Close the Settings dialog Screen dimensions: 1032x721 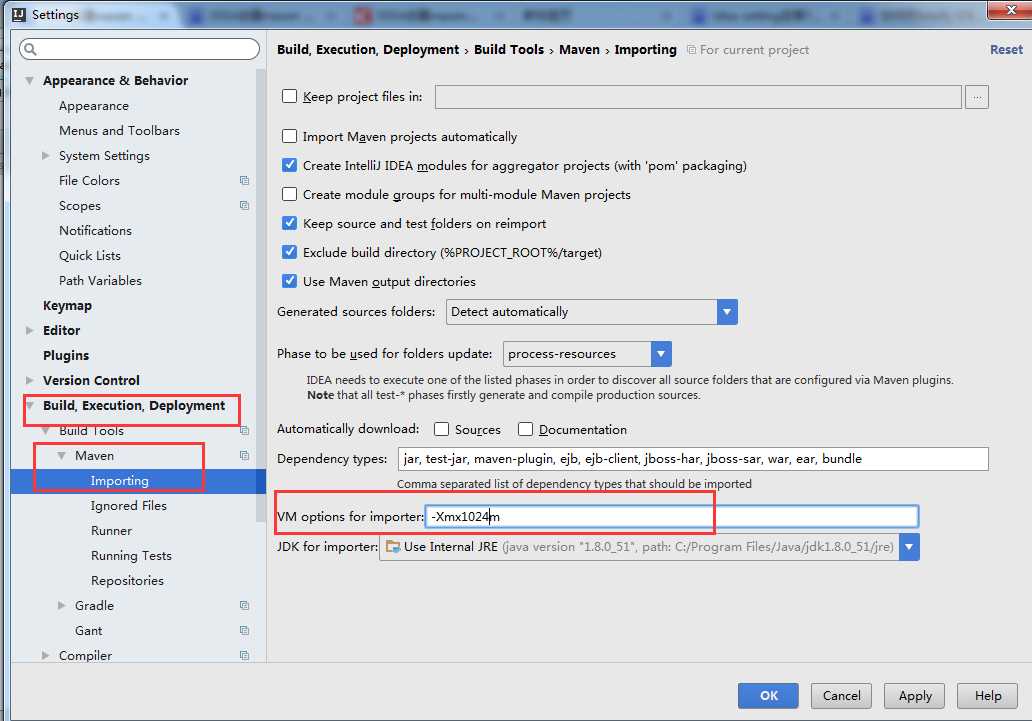pyautogui.click(x=1010, y=10)
